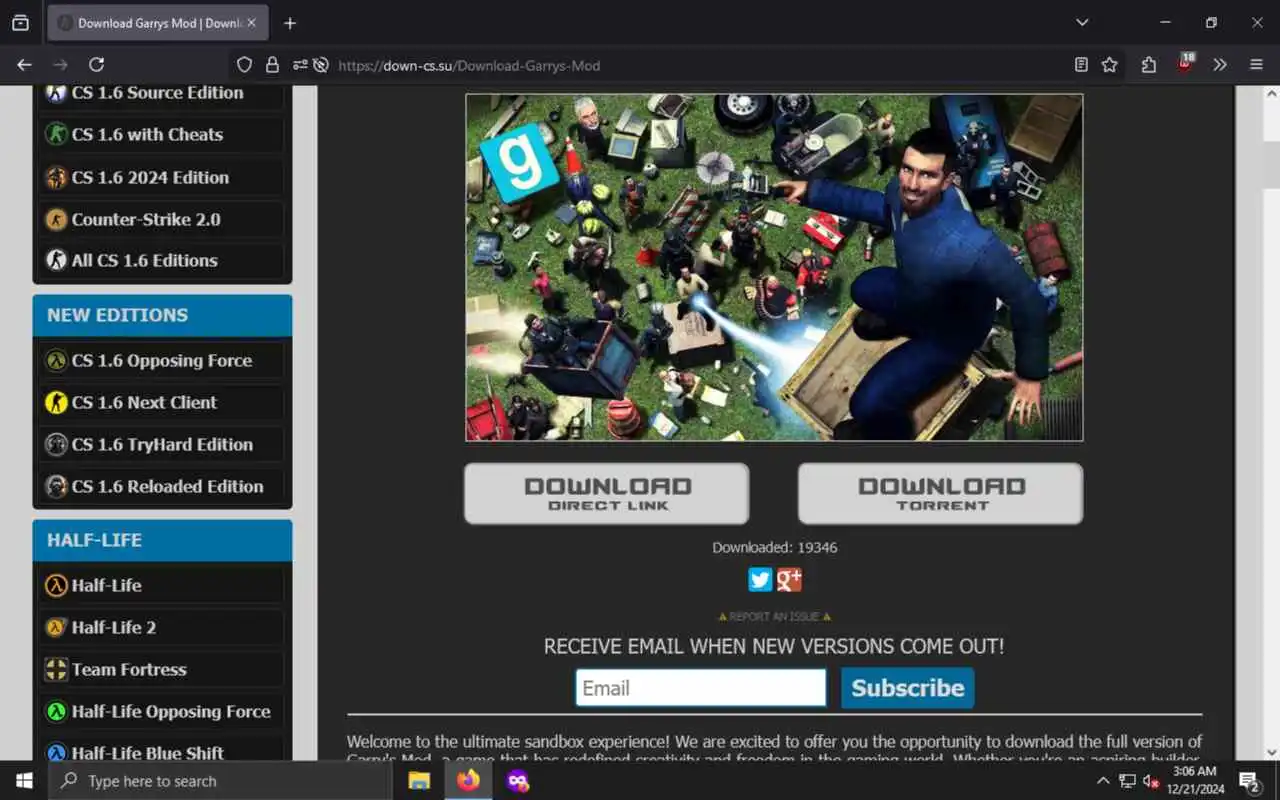
Task: Open the Windows Start menu
Action: pos(24,781)
